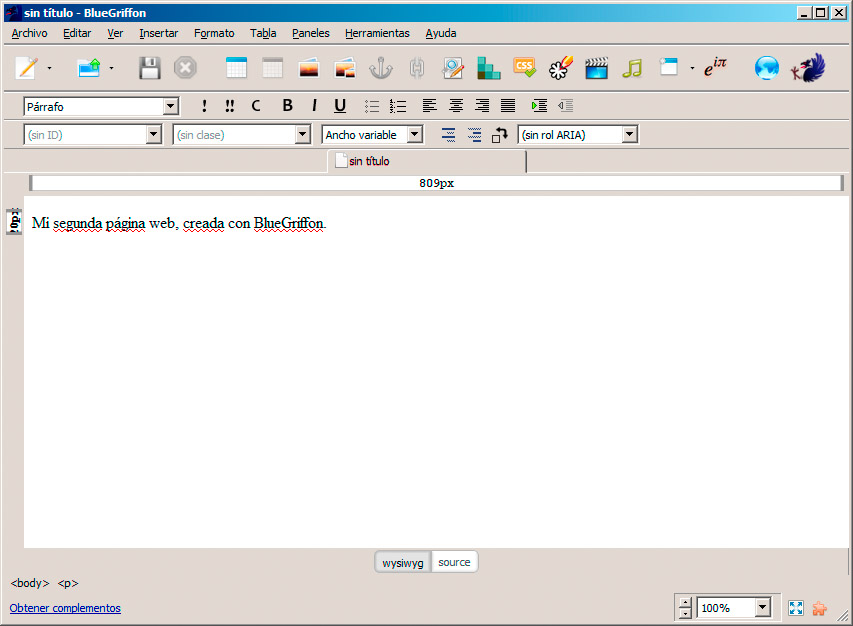This screenshot has height=626, width=853.
Task: Open the Herramientas menu
Action: 377,33
